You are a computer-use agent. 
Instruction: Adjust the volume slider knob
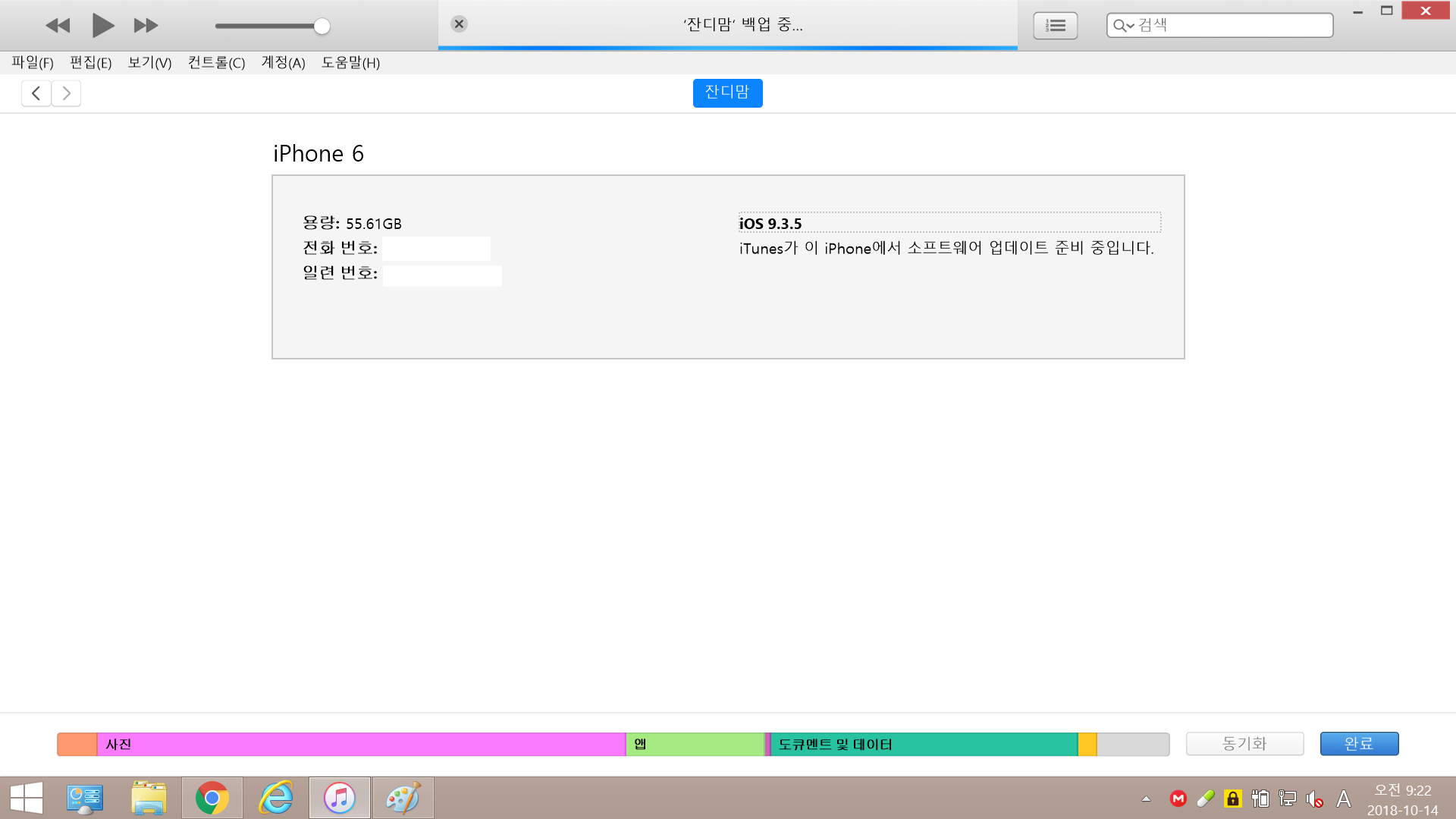click(322, 27)
